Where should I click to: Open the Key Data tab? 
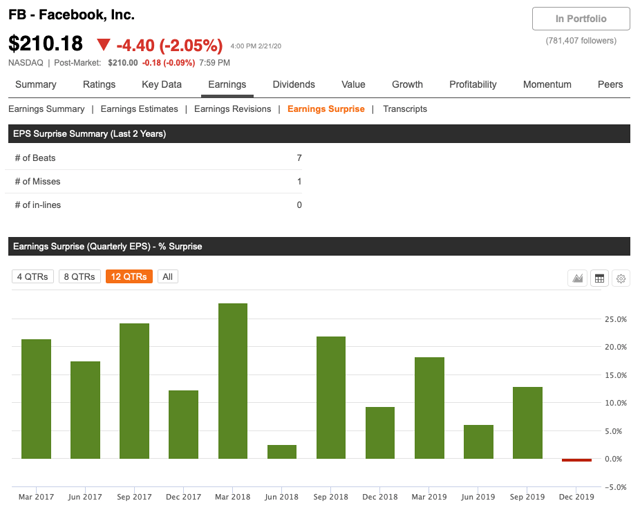point(162,85)
